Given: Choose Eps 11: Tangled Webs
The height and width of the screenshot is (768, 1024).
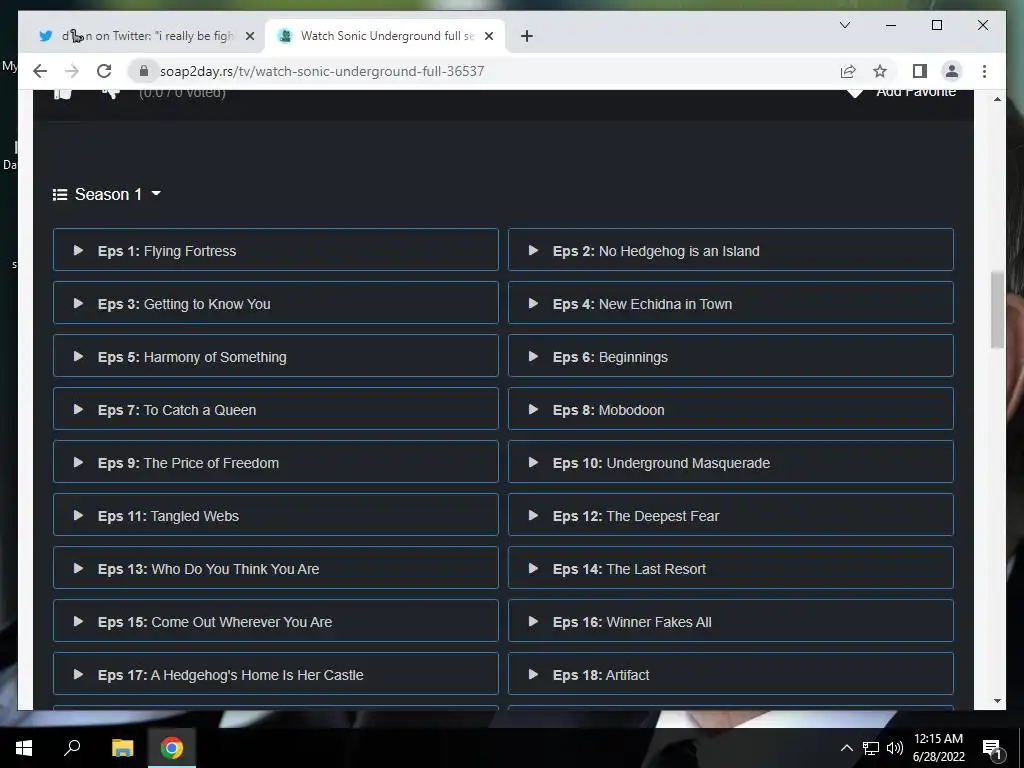Looking at the screenshot, I should coord(276,515).
